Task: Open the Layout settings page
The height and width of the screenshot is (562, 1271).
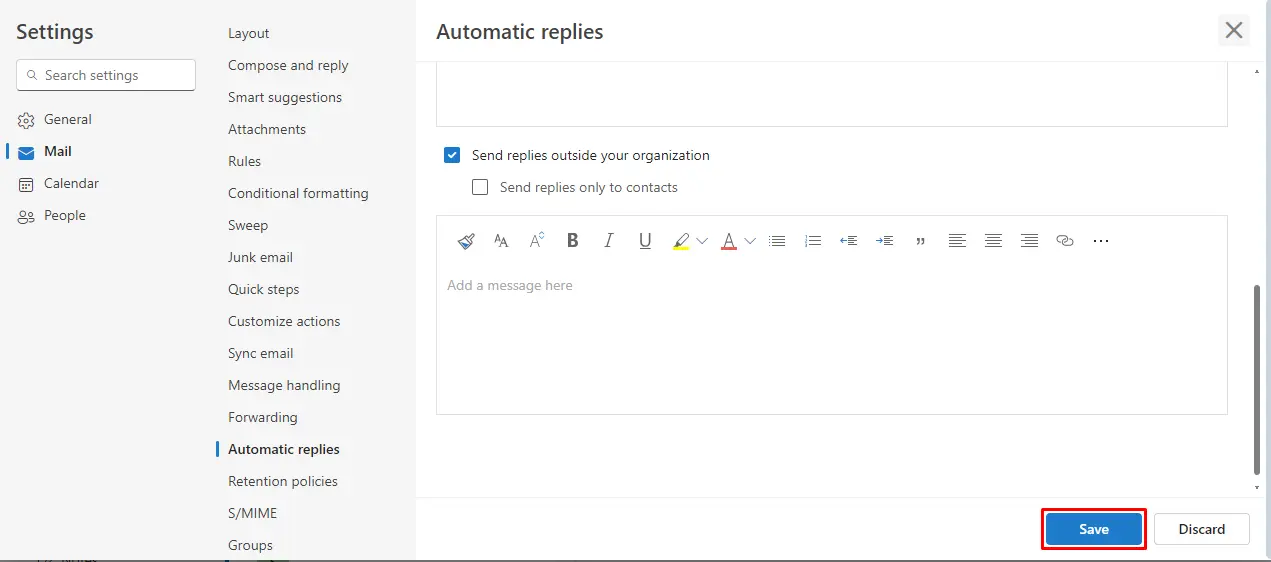Action: point(249,33)
